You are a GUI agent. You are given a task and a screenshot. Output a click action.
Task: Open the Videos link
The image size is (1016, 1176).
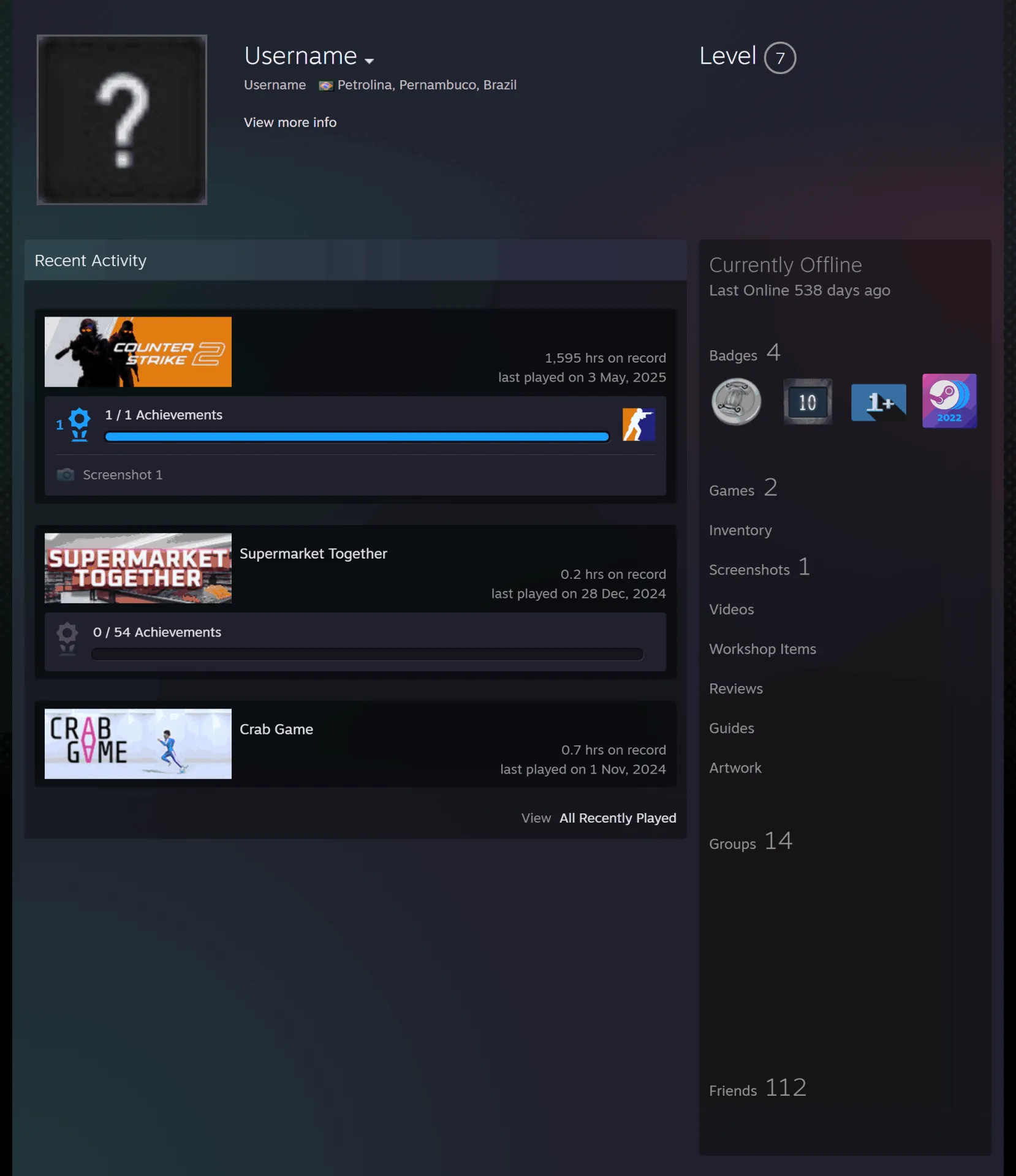pyautogui.click(x=732, y=609)
